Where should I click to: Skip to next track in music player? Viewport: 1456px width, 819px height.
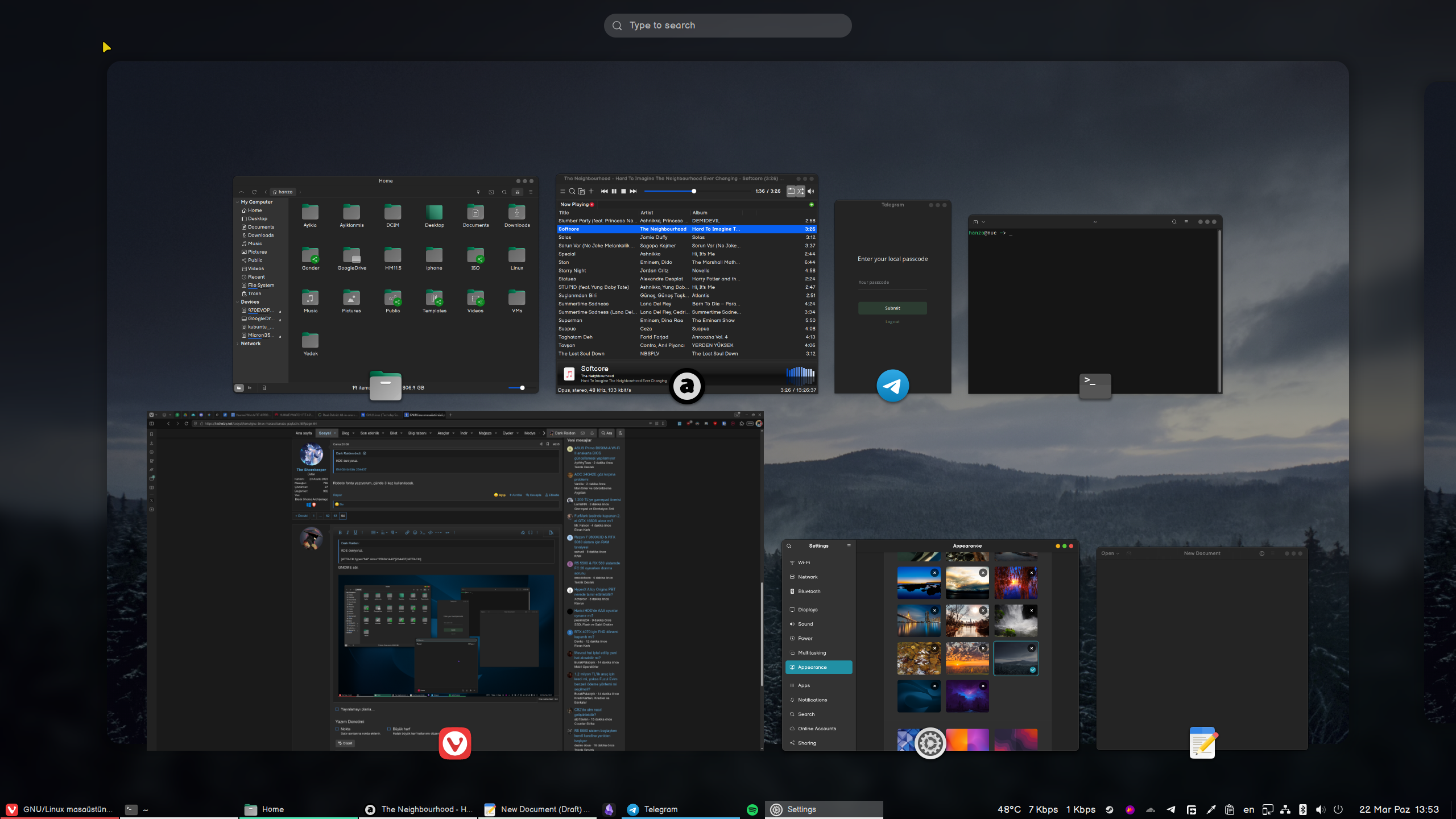click(x=633, y=191)
